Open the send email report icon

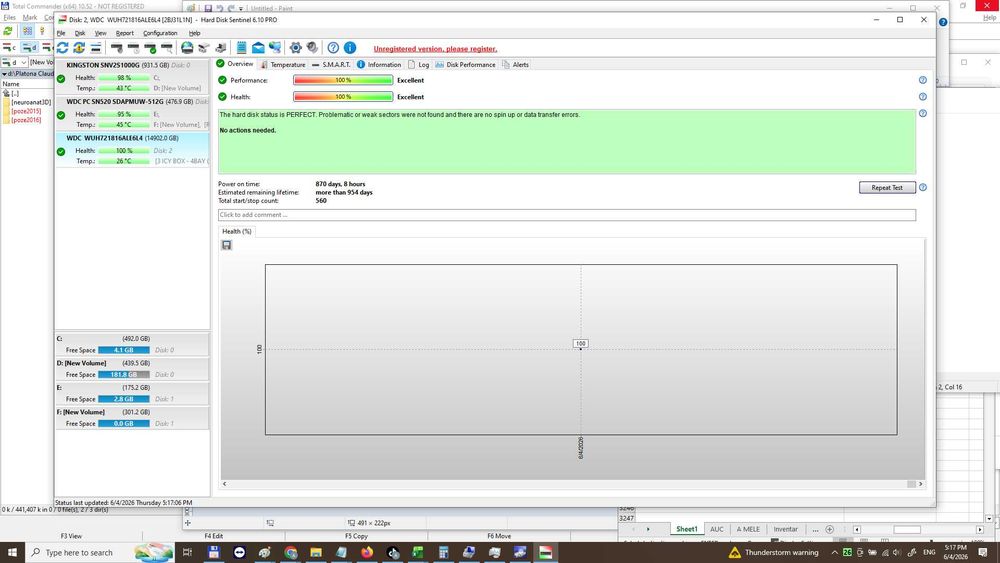pyautogui.click(x=258, y=48)
